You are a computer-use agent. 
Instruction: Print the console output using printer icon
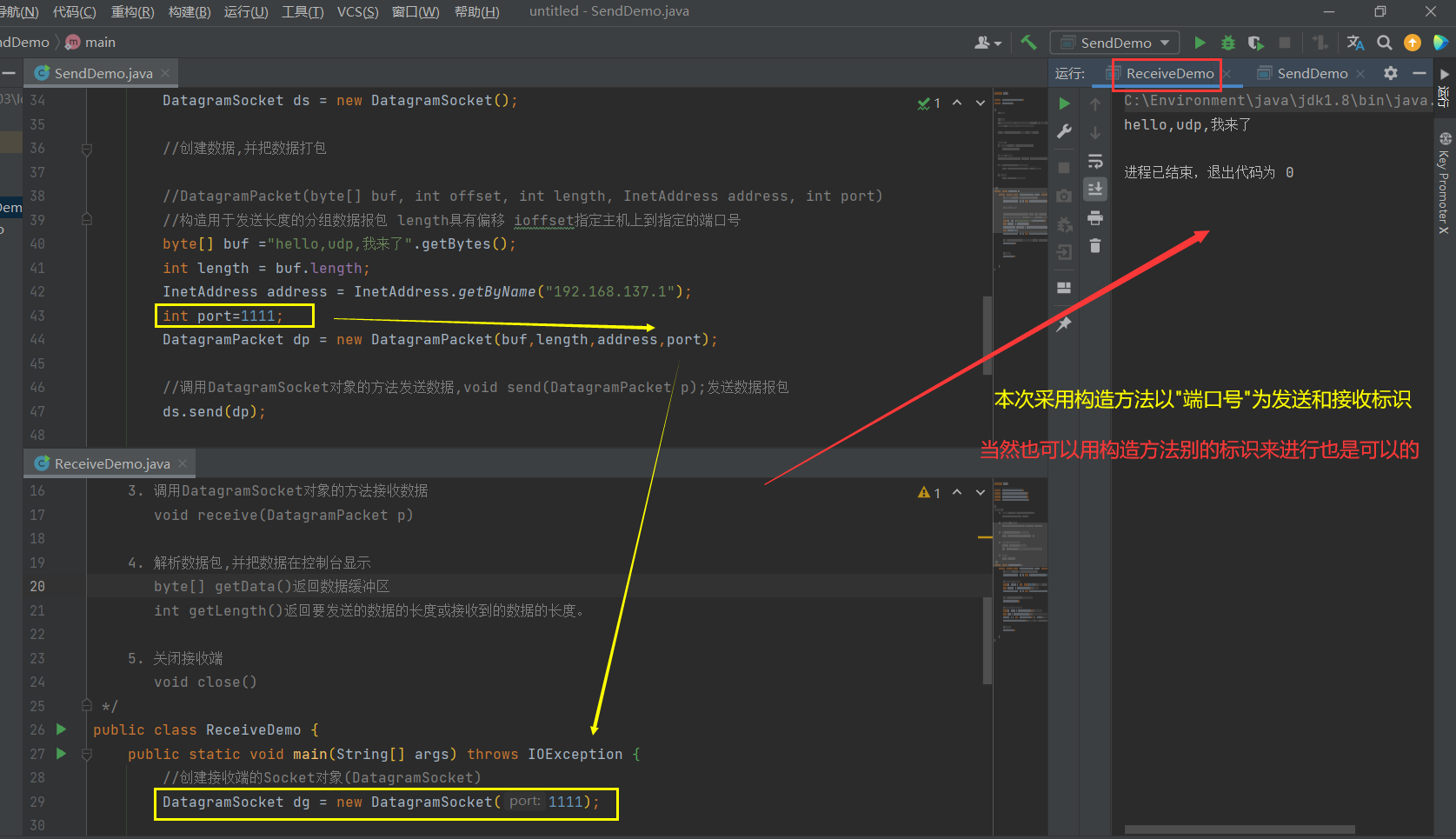pos(1095,217)
